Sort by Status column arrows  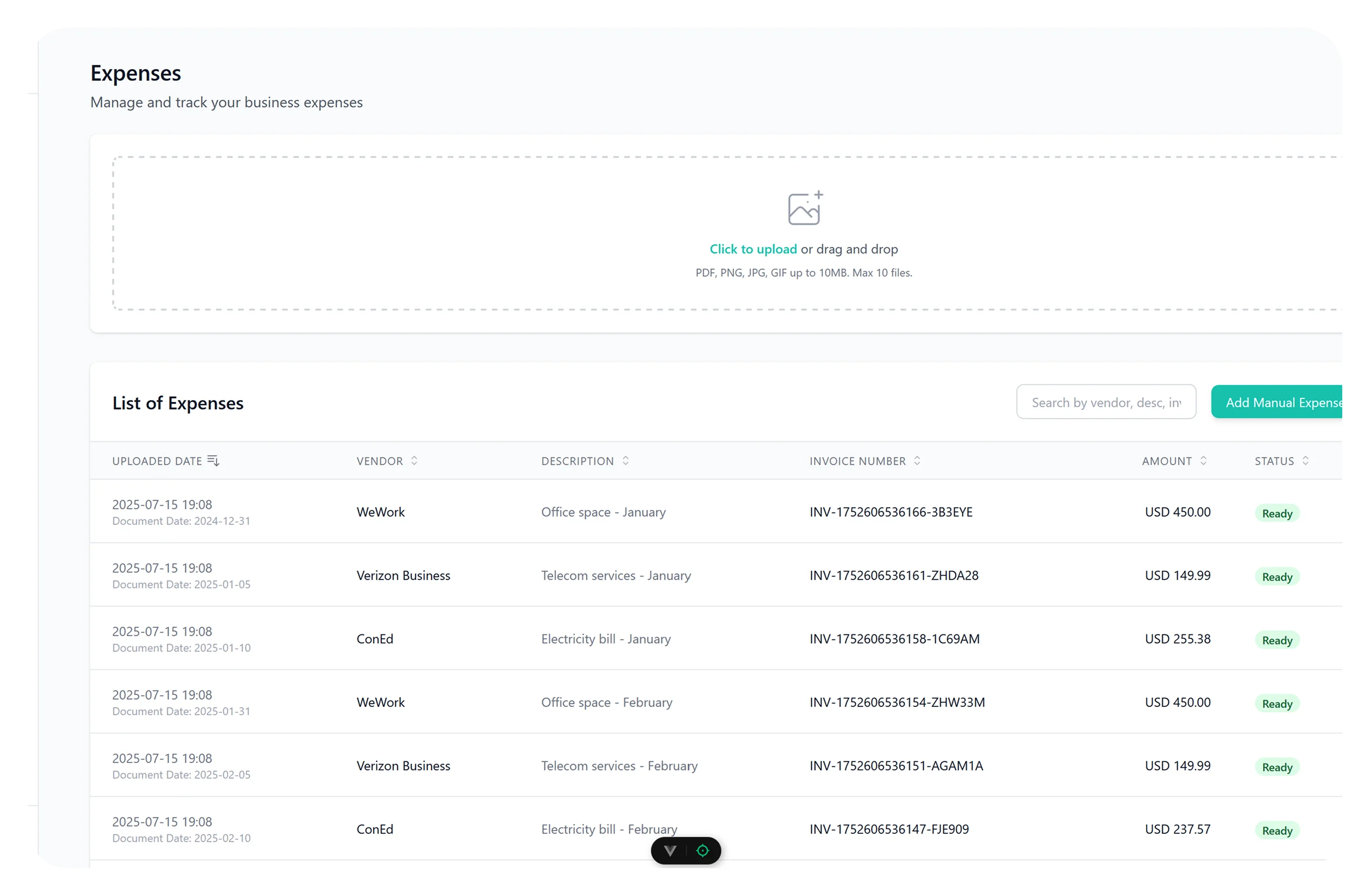tap(1305, 461)
